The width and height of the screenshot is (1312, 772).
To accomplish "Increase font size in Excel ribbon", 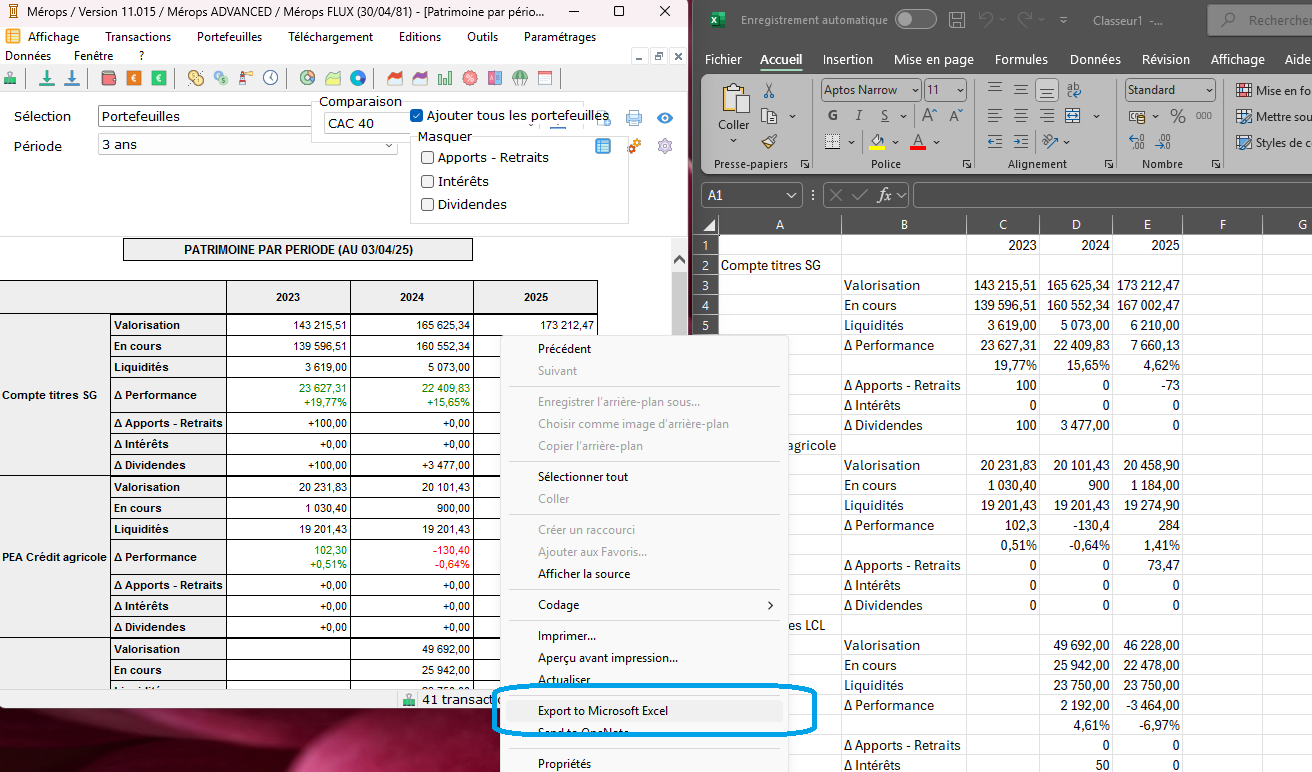I will tap(932, 116).
